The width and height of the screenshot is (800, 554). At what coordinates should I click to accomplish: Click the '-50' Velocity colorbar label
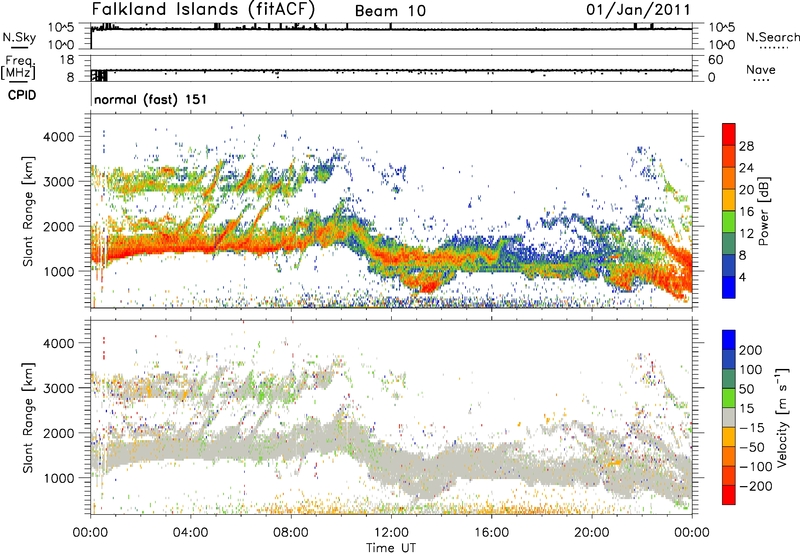[752, 447]
